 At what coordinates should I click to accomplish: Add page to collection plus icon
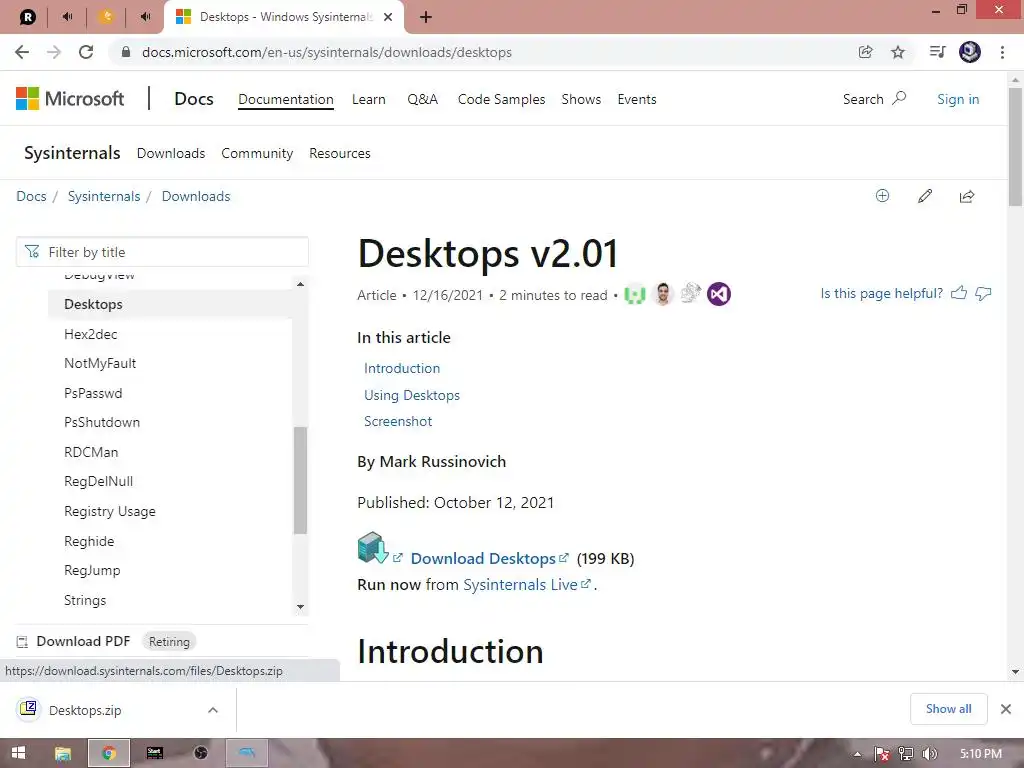[x=882, y=196]
